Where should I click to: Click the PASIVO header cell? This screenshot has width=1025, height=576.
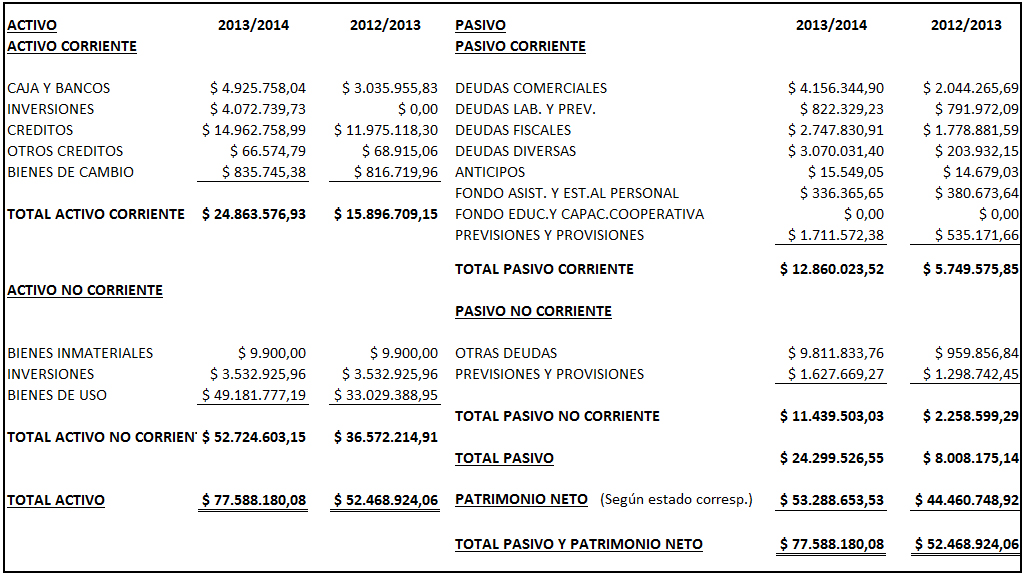(480, 25)
